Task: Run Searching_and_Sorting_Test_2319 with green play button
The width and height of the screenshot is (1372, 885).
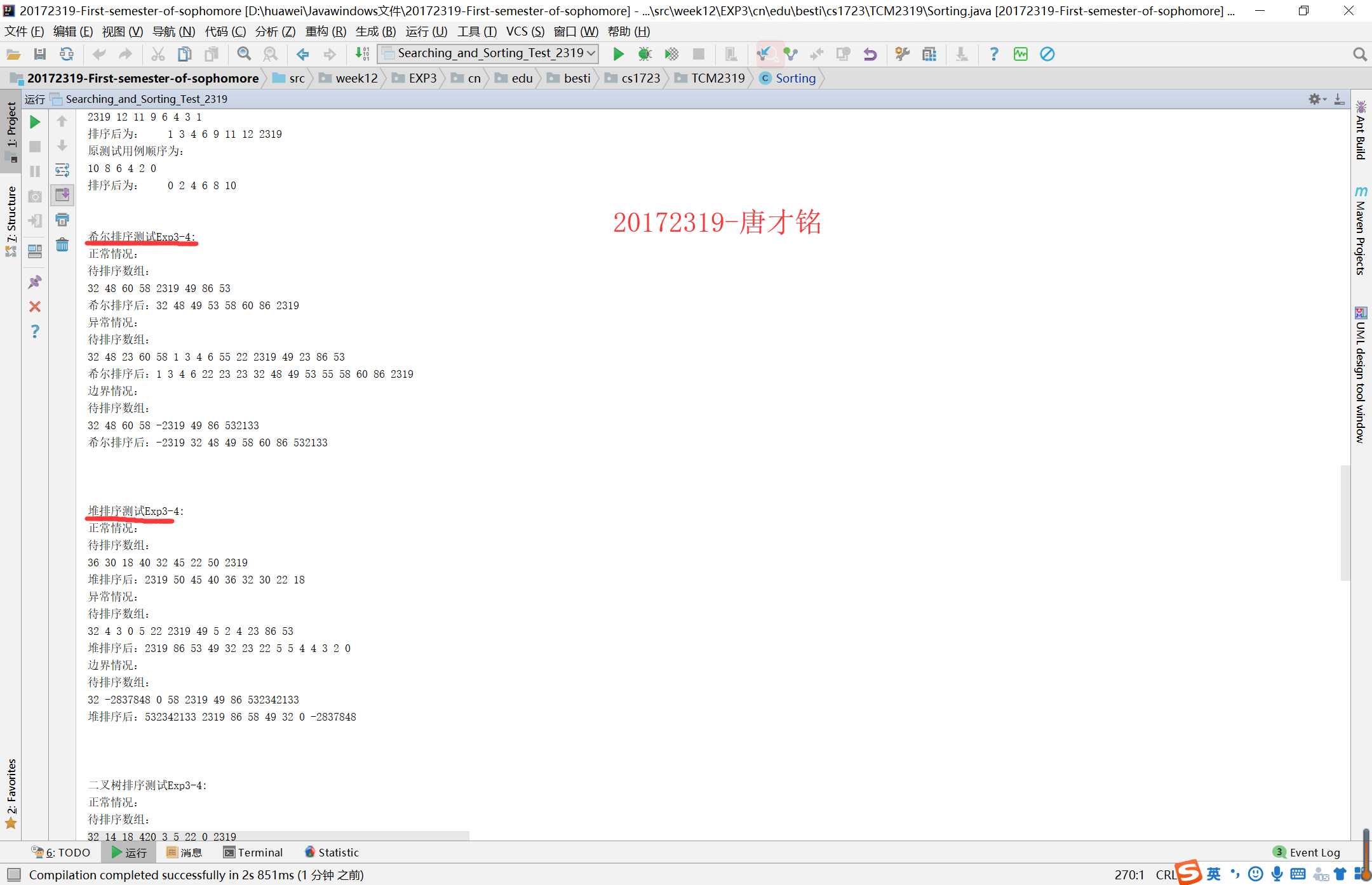Action: click(x=618, y=55)
